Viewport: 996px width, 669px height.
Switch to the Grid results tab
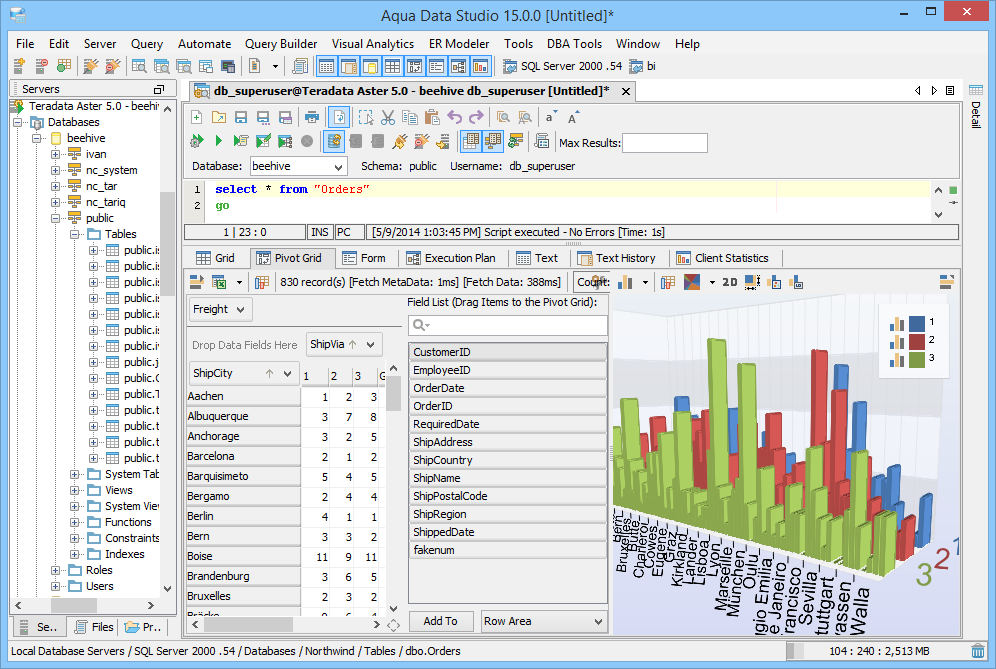pos(215,258)
